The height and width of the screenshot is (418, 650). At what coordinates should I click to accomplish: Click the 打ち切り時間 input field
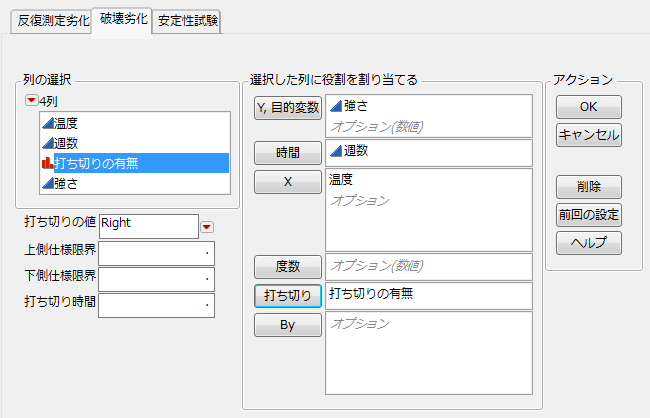pos(156,305)
